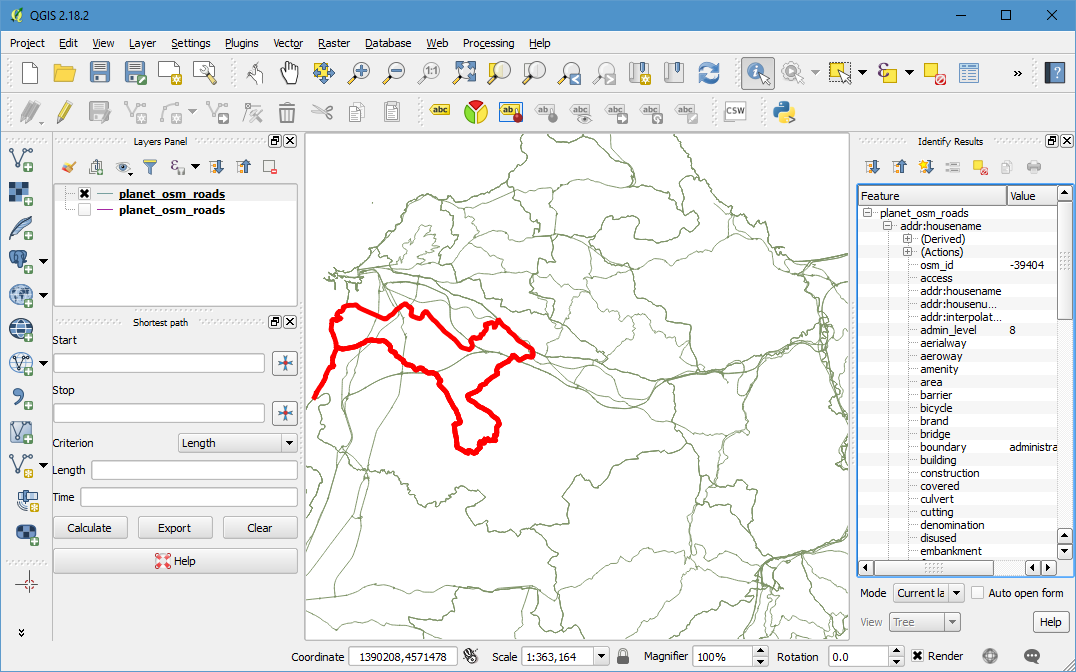Click the Zoom Full extent icon

click(465, 72)
